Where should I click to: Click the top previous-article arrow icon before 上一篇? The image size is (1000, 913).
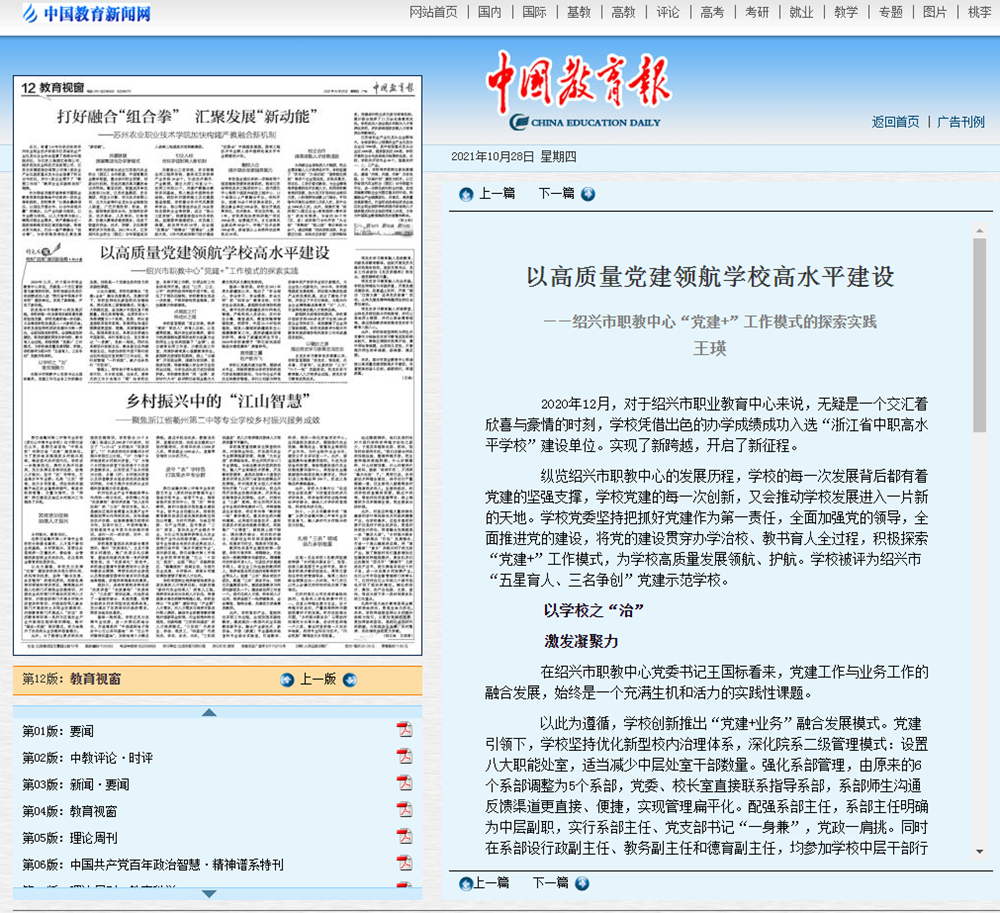click(x=466, y=194)
